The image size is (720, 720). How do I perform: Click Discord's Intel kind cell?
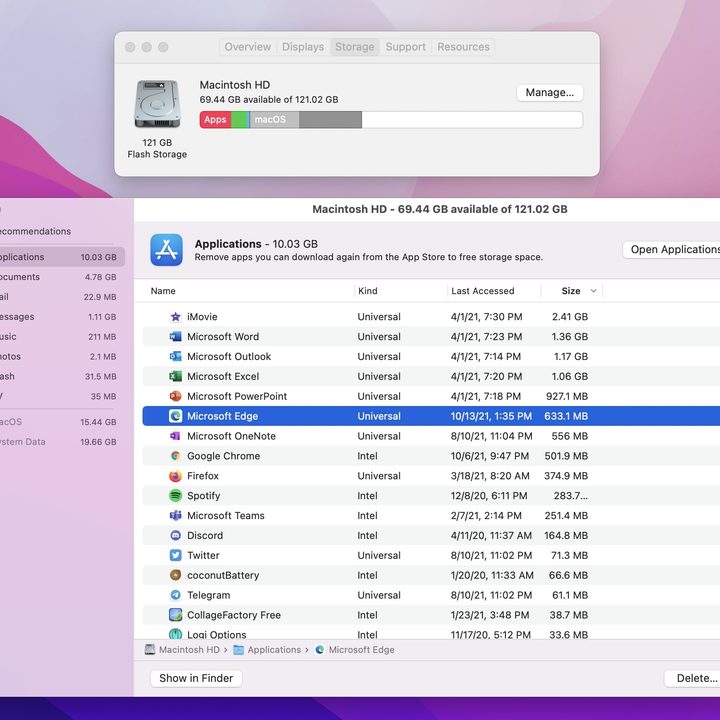367,535
